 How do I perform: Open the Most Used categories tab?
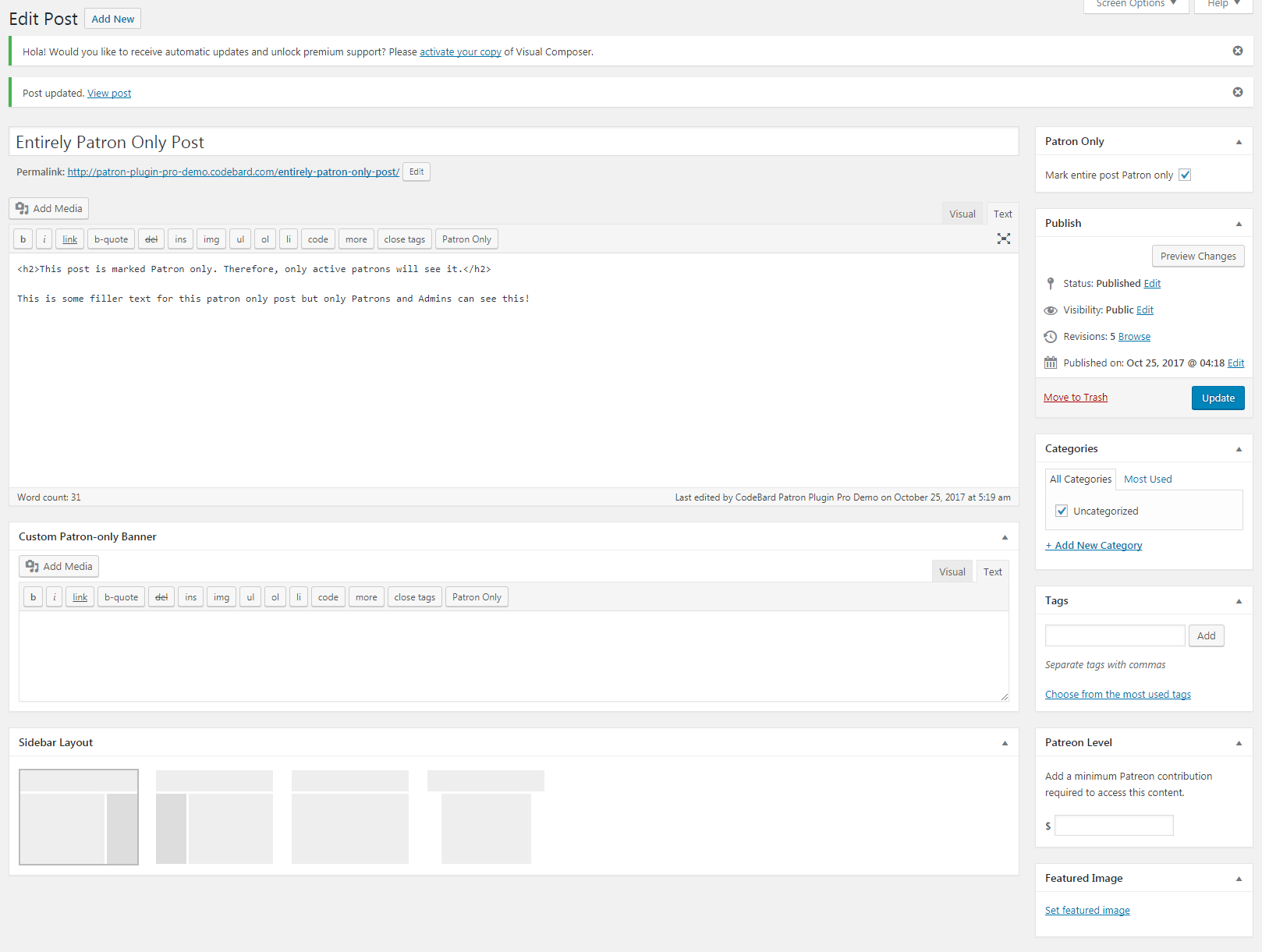coord(1147,479)
